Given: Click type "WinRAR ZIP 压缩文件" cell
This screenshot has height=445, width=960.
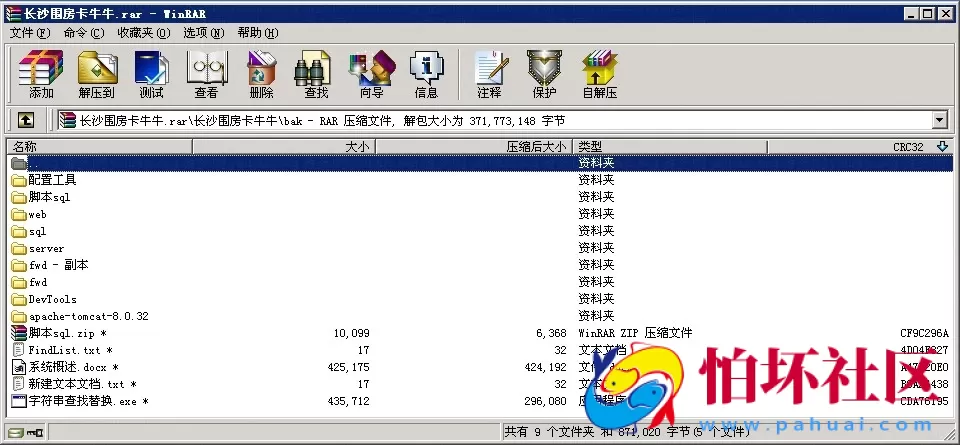Looking at the screenshot, I should coord(635,334).
